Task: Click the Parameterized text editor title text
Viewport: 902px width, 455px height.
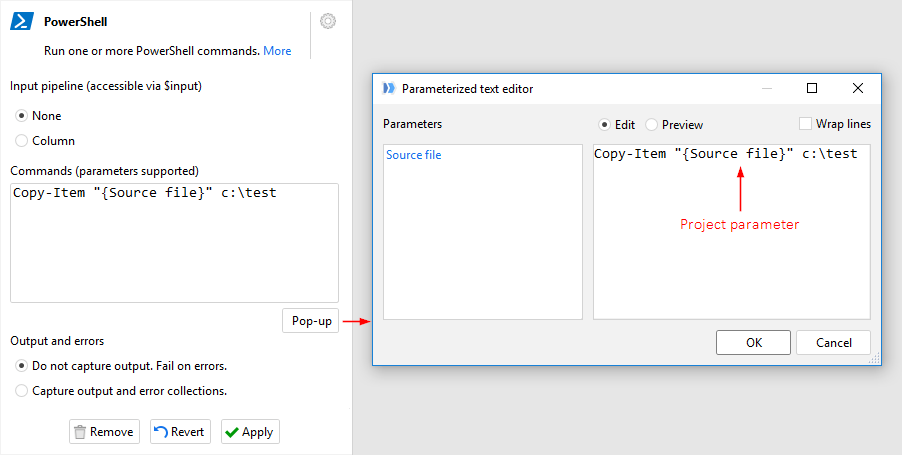Action: point(468,89)
